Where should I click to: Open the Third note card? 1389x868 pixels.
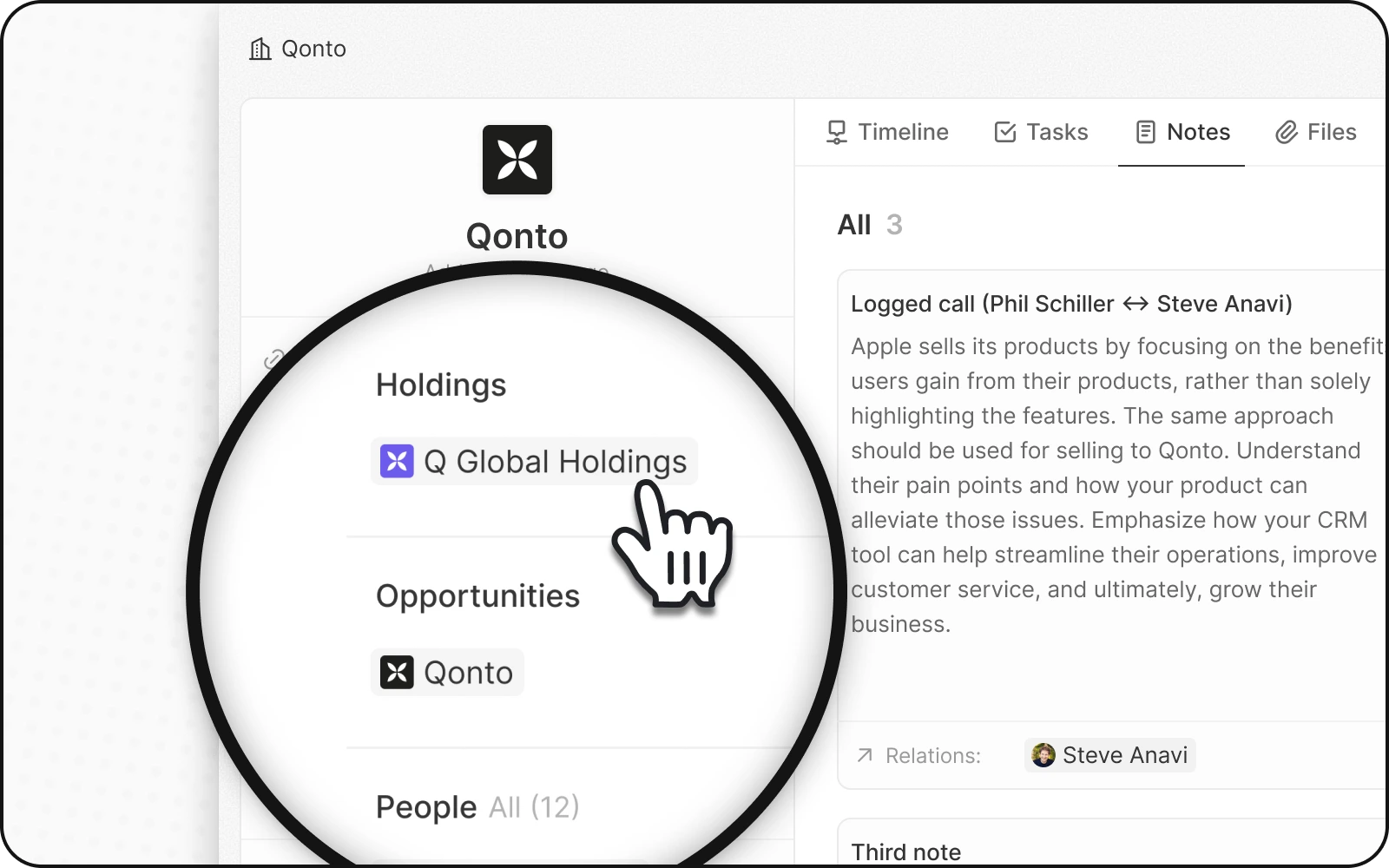tap(905, 852)
